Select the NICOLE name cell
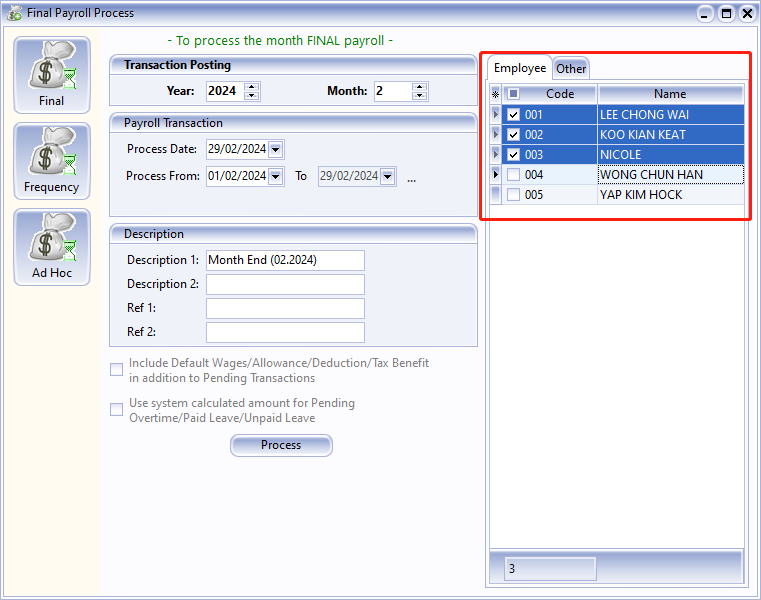 tap(670, 155)
